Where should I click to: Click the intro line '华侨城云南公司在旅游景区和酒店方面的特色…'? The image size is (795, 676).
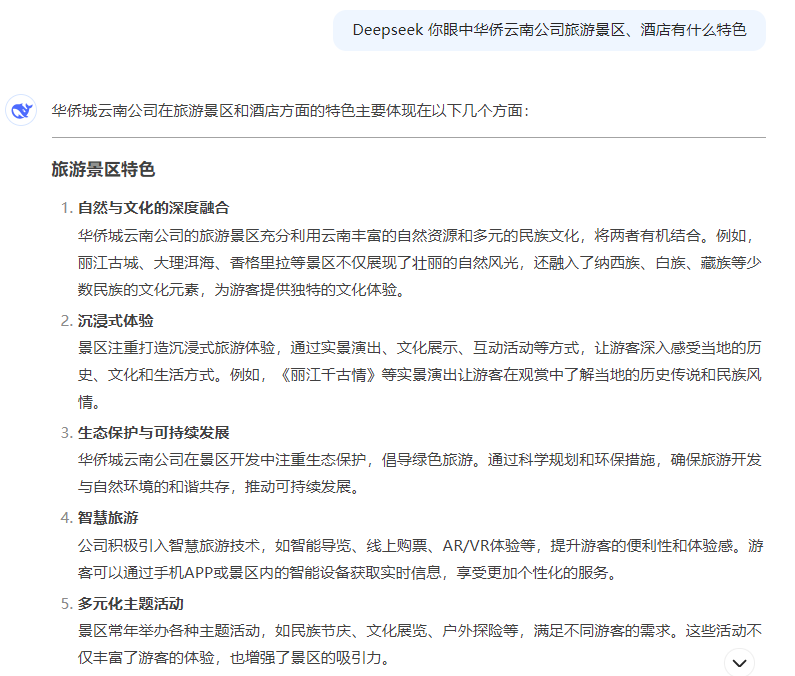291,111
